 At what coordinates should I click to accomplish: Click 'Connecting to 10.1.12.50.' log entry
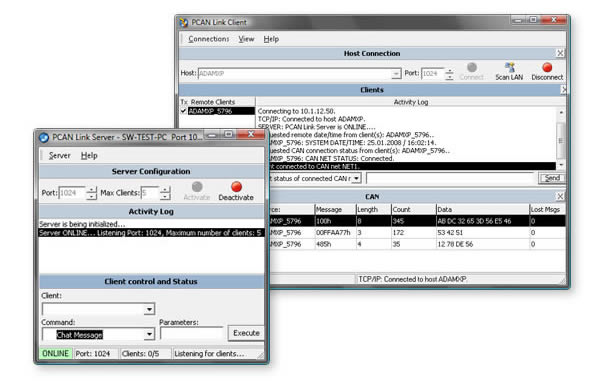pyautogui.click(x=297, y=111)
